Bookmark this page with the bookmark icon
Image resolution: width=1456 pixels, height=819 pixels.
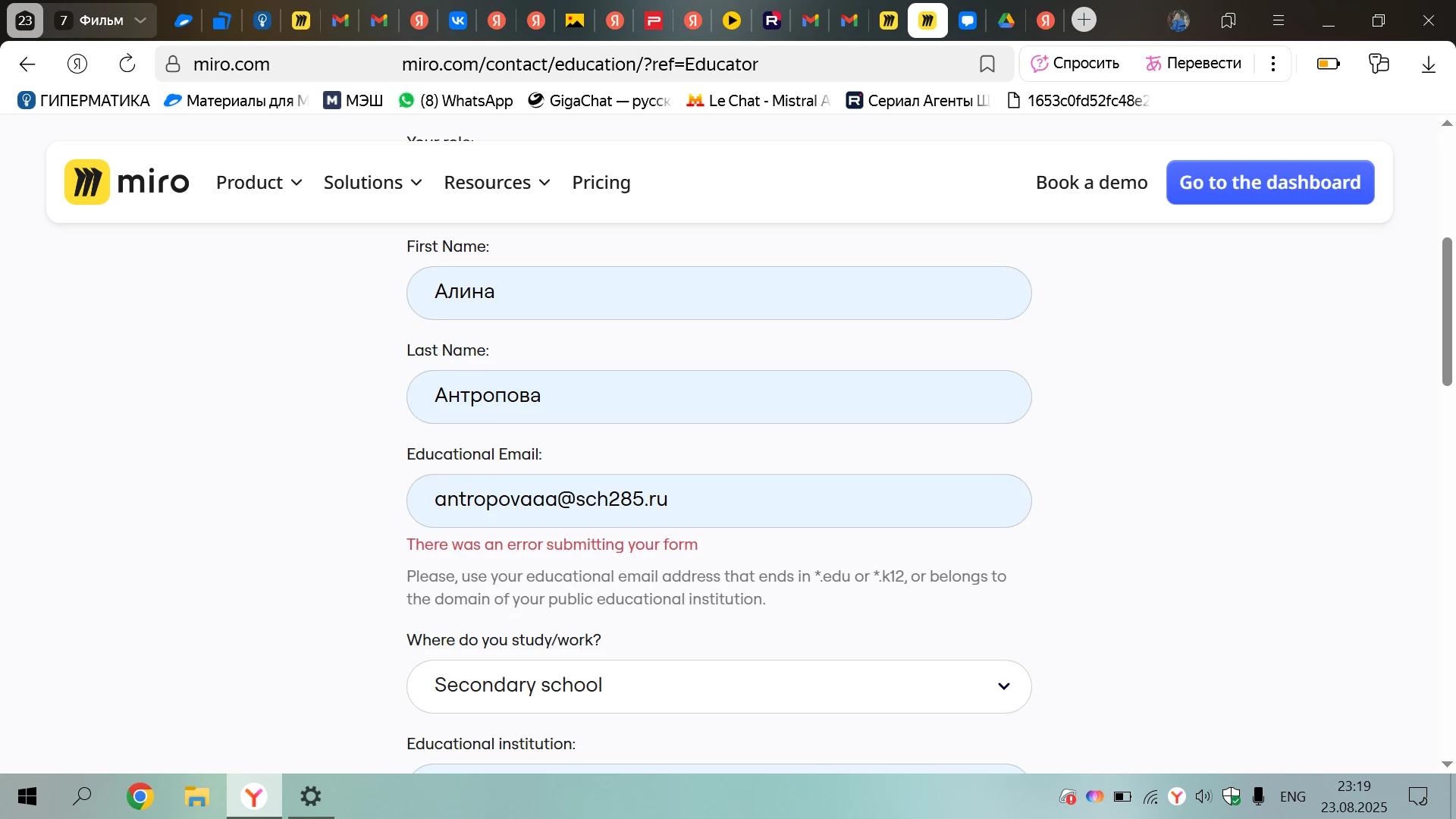(987, 64)
